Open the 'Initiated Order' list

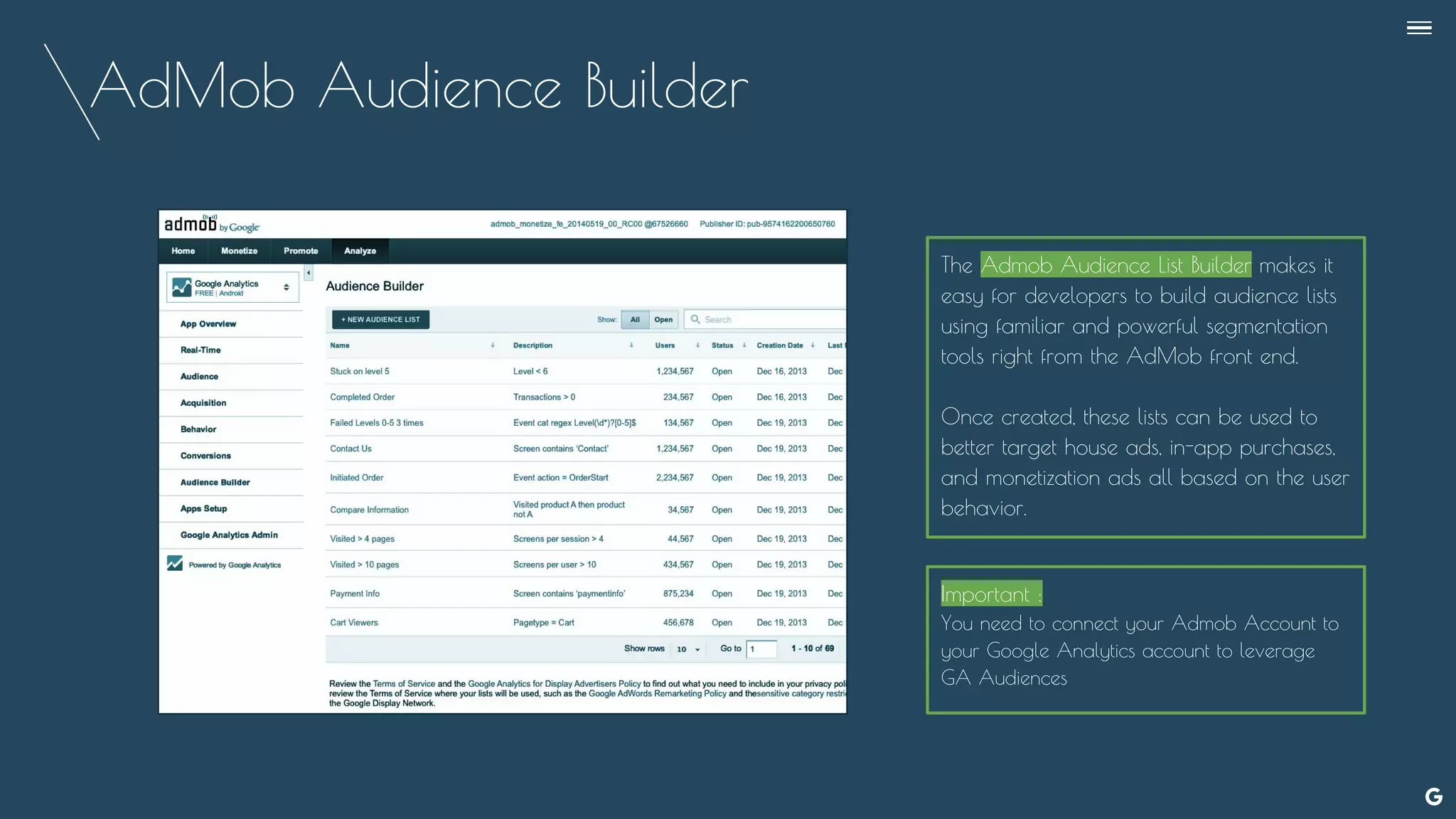point(356,478)
